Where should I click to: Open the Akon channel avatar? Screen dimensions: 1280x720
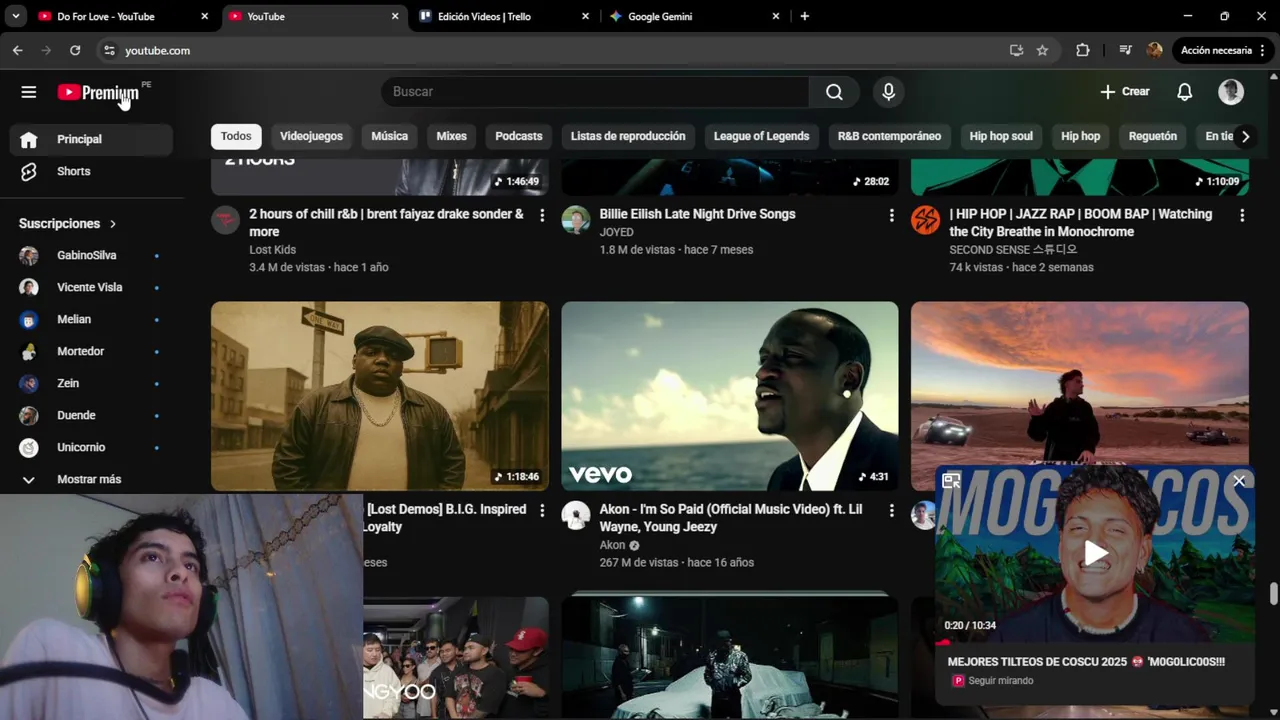(x=575, y=515)
